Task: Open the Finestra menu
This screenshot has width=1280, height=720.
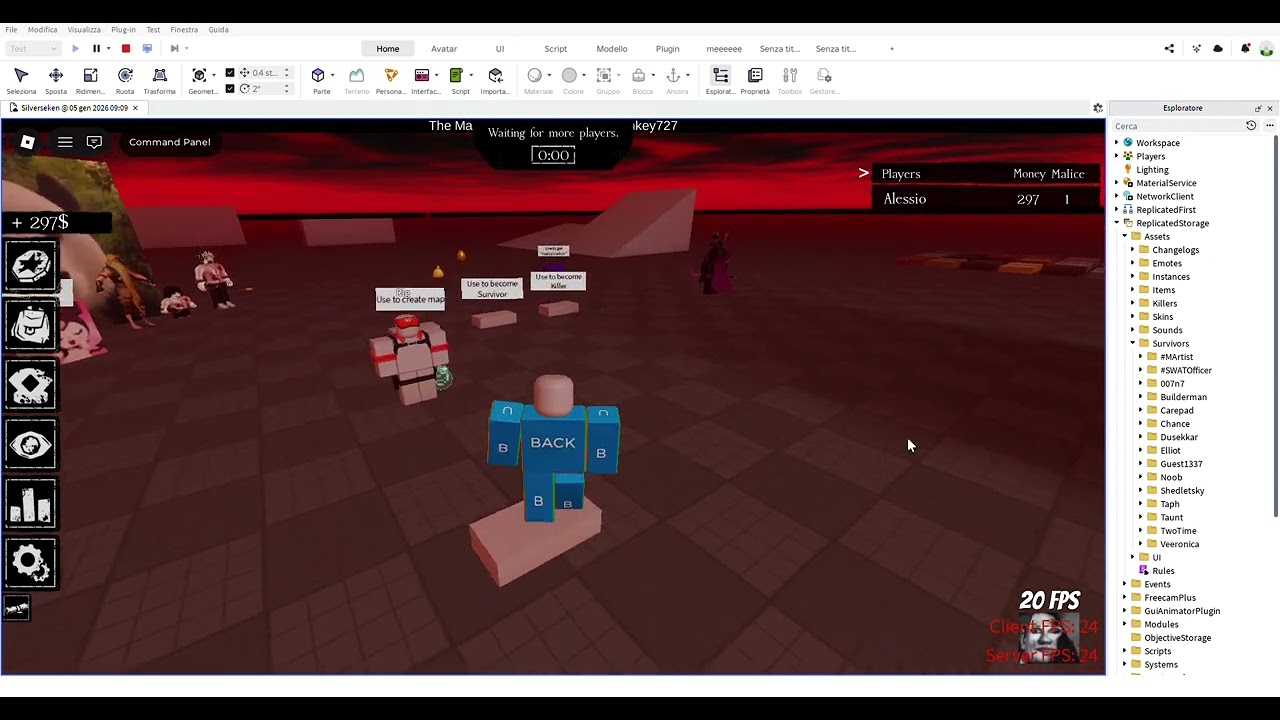Action: [x=184, y=30]
